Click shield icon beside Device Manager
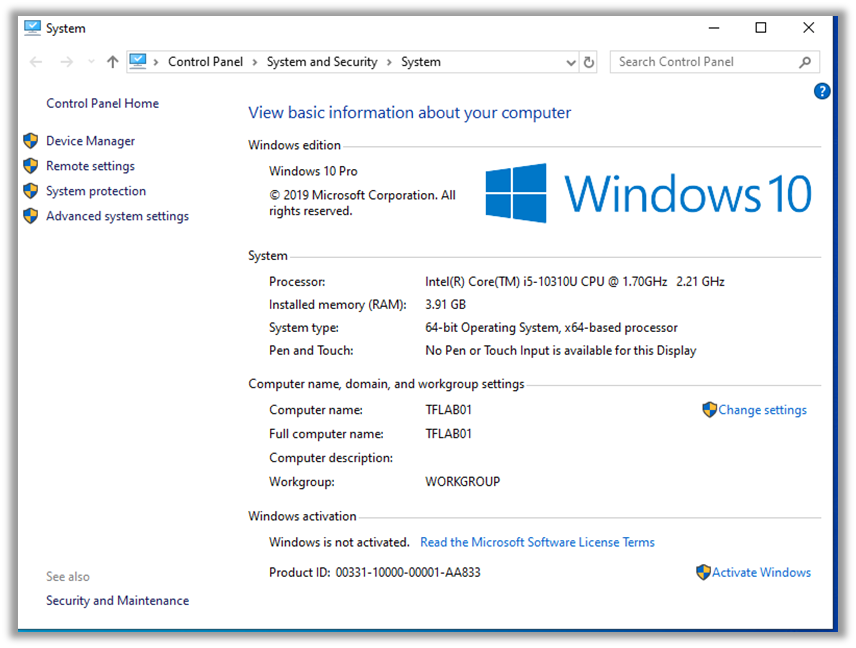Image resolution: width=856 pixels, height=648 pixels. click(31, 141)
